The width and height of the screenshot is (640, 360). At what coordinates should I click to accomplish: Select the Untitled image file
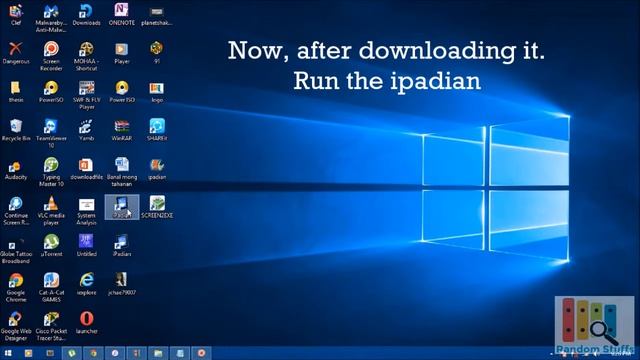tap(87, 246)
